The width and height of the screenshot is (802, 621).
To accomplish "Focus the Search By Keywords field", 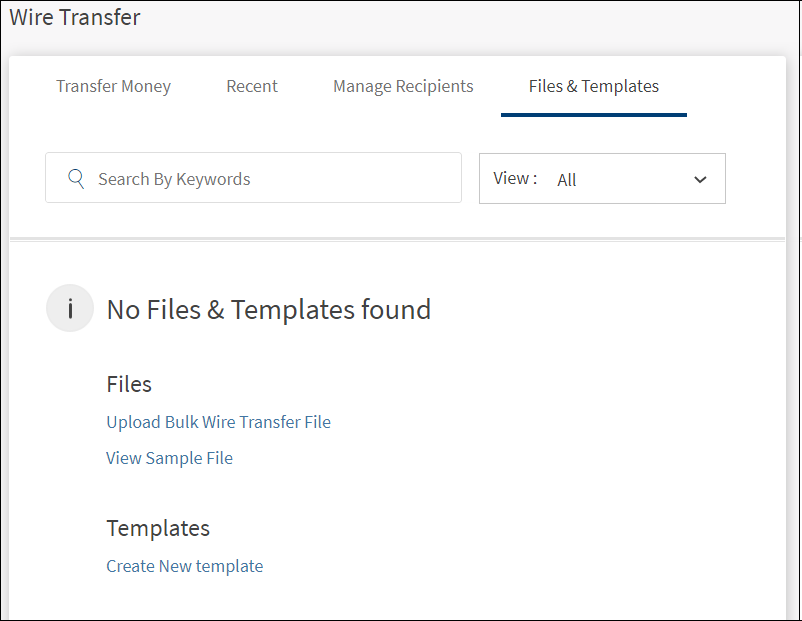I will click(x=270, y=179).
